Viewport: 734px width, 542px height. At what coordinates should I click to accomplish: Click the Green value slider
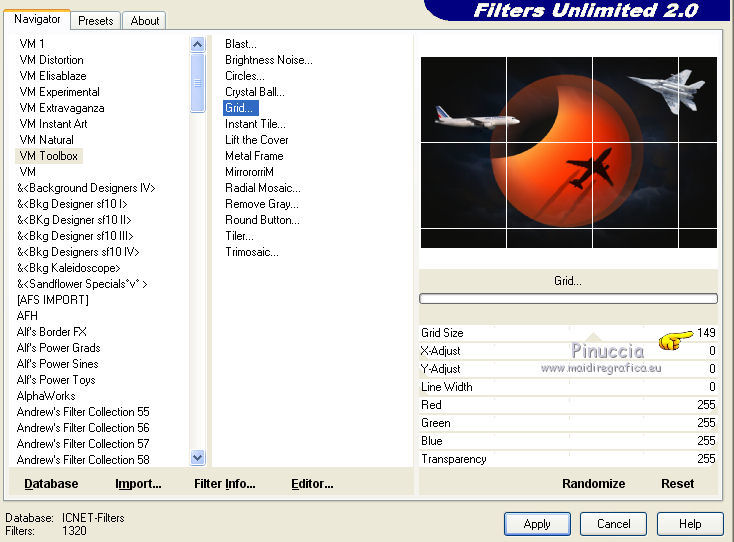pyautogui.click(x=568, y=423)
